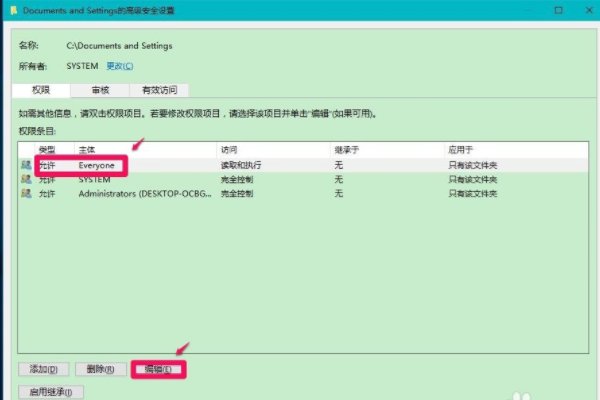Click the user icon of the Everyone row
The image size is (600, 400).
26,165
